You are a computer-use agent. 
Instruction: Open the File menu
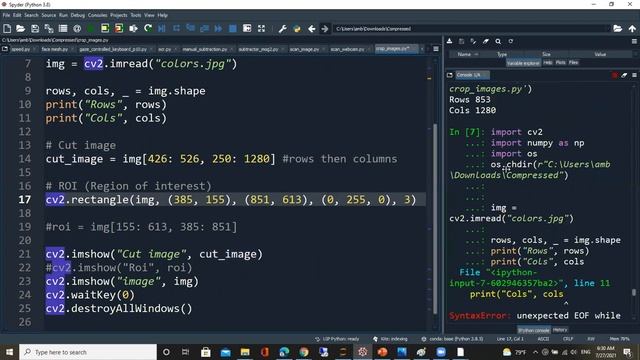click(6, 15)
